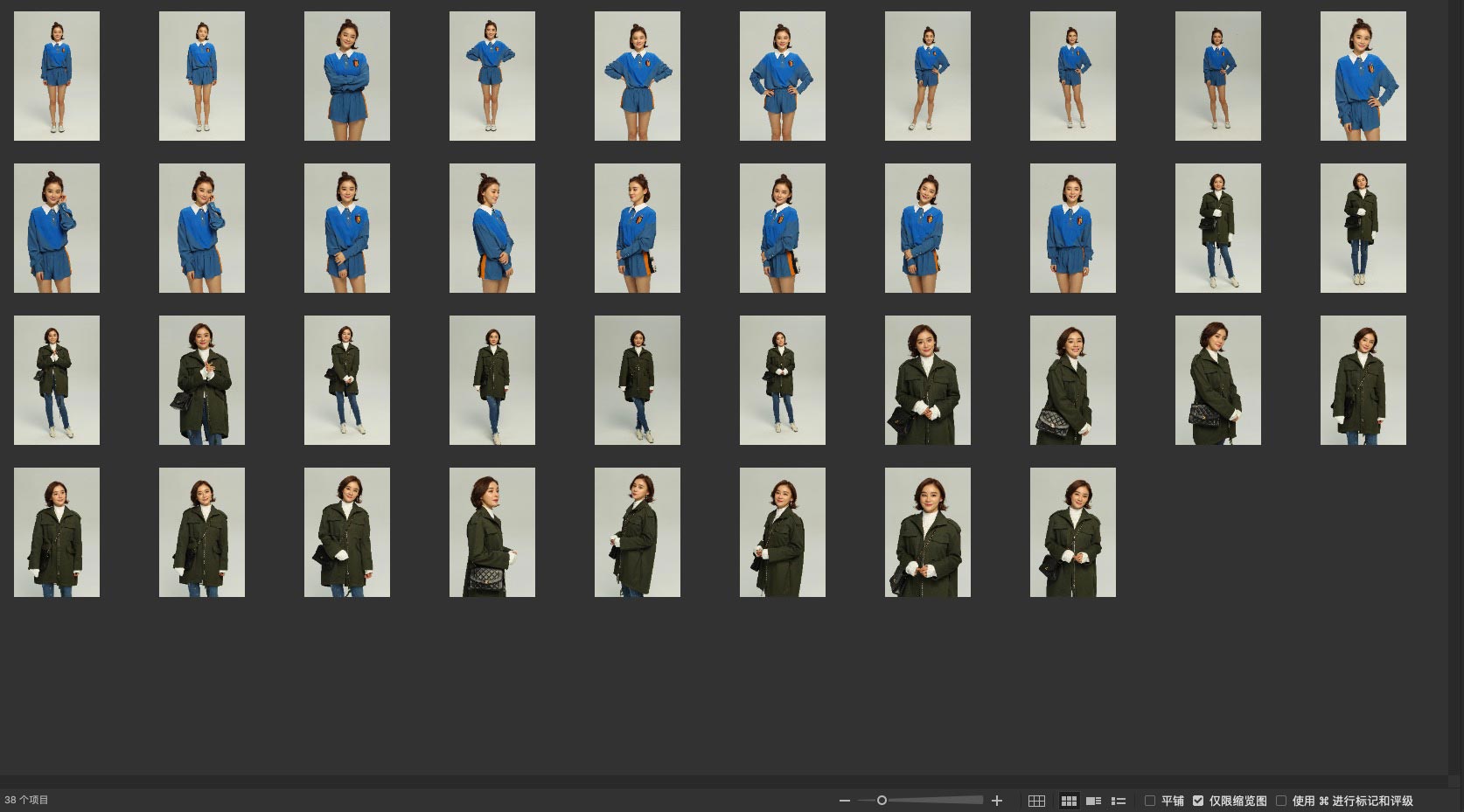Uncheck the 仅限缩览图 checkbox

pyautogui.click(x=1198, y=801)
